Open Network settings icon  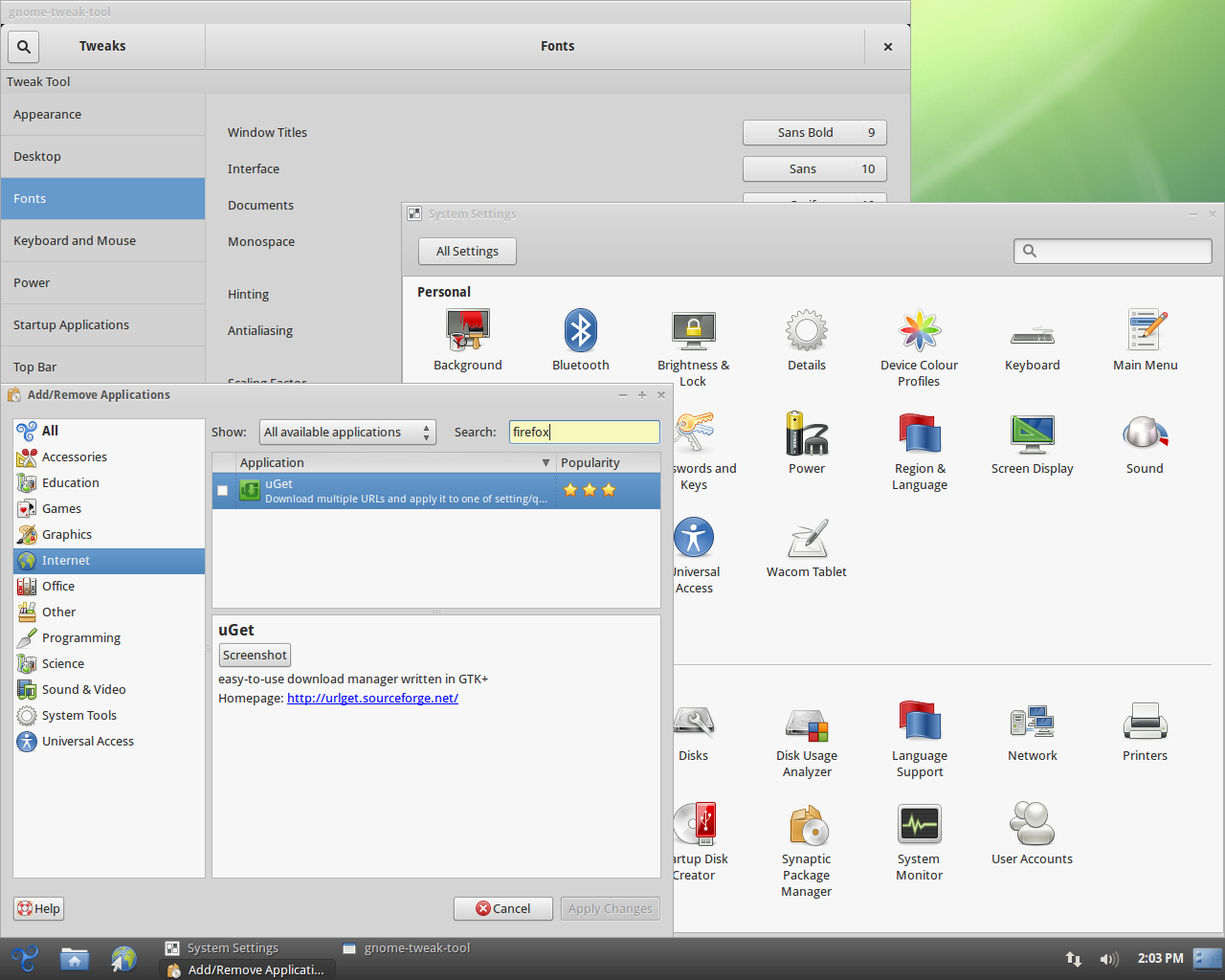pos(1033,722)
